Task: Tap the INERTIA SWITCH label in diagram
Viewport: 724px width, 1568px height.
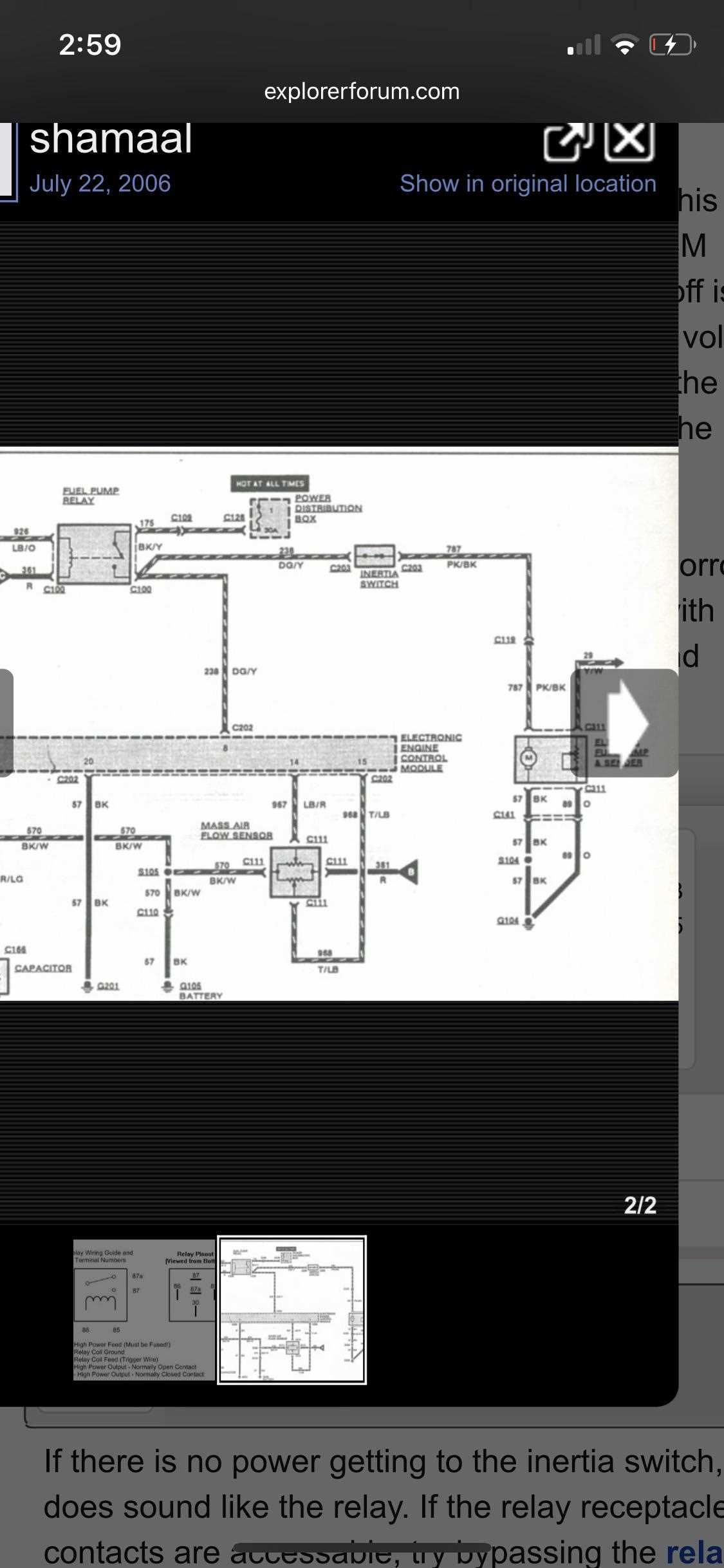Action: (x=378, y=579)
